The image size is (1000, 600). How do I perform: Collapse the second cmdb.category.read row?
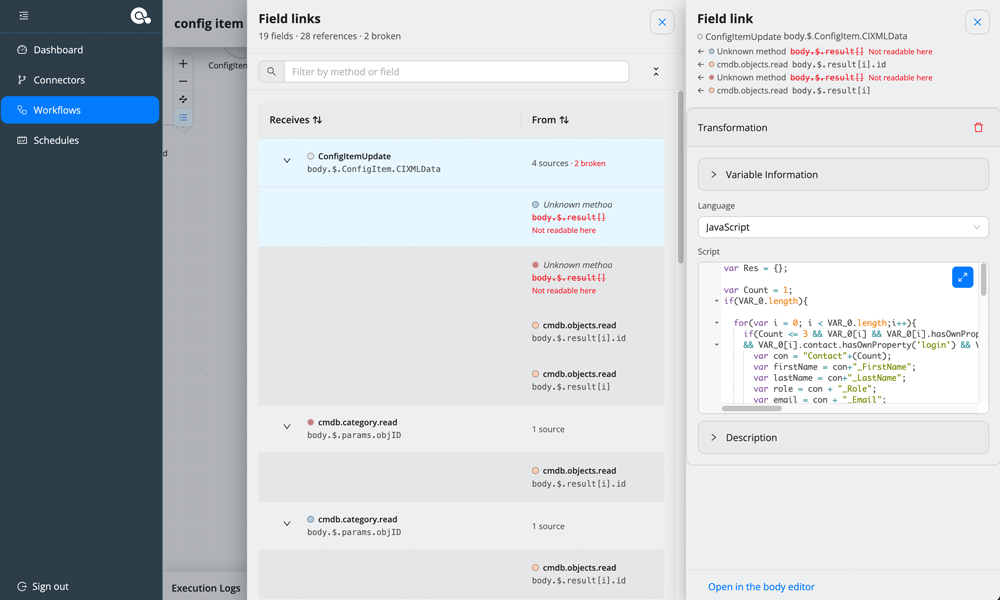287,523
